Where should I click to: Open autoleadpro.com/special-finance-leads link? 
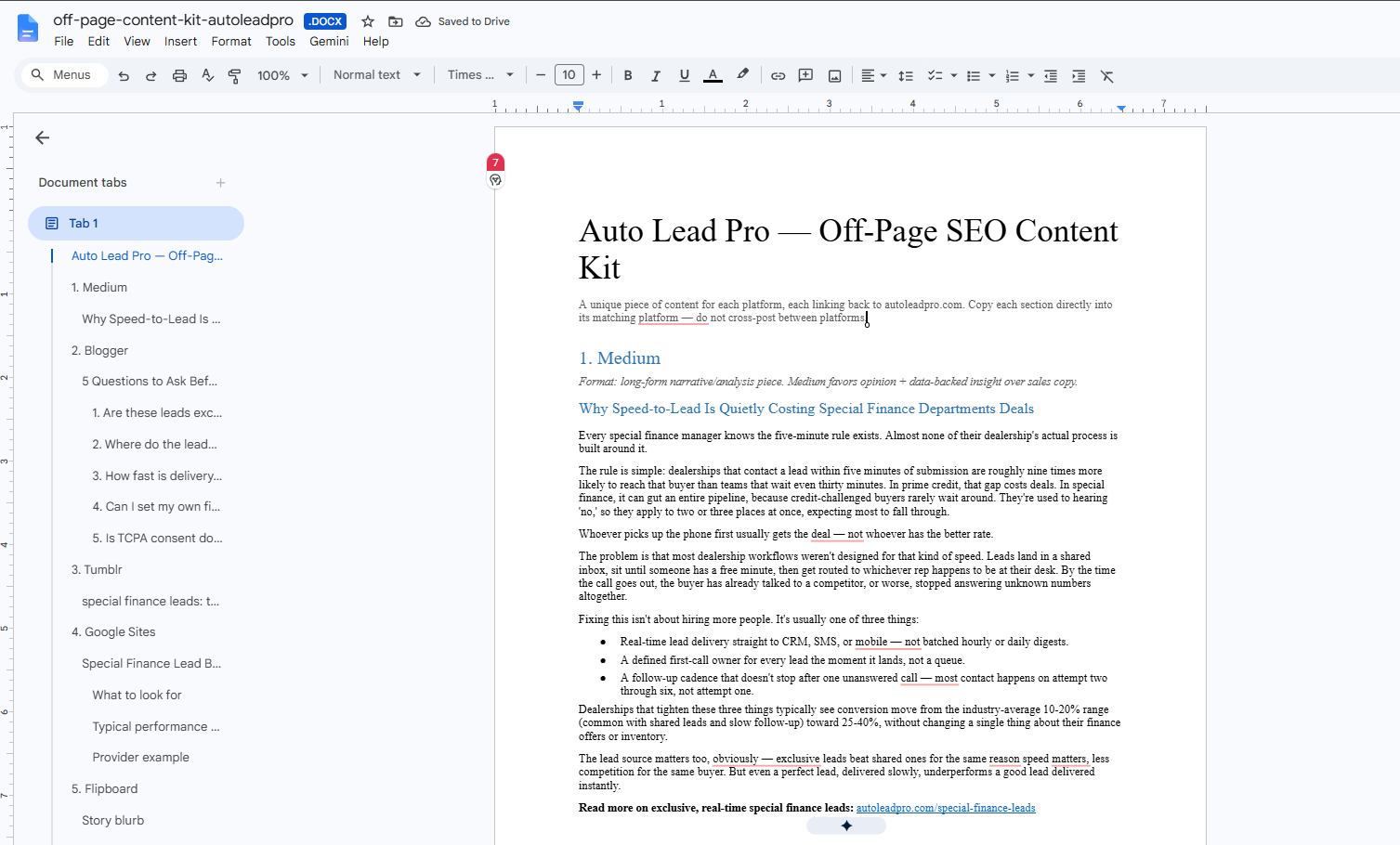click(x=946, y=808)
